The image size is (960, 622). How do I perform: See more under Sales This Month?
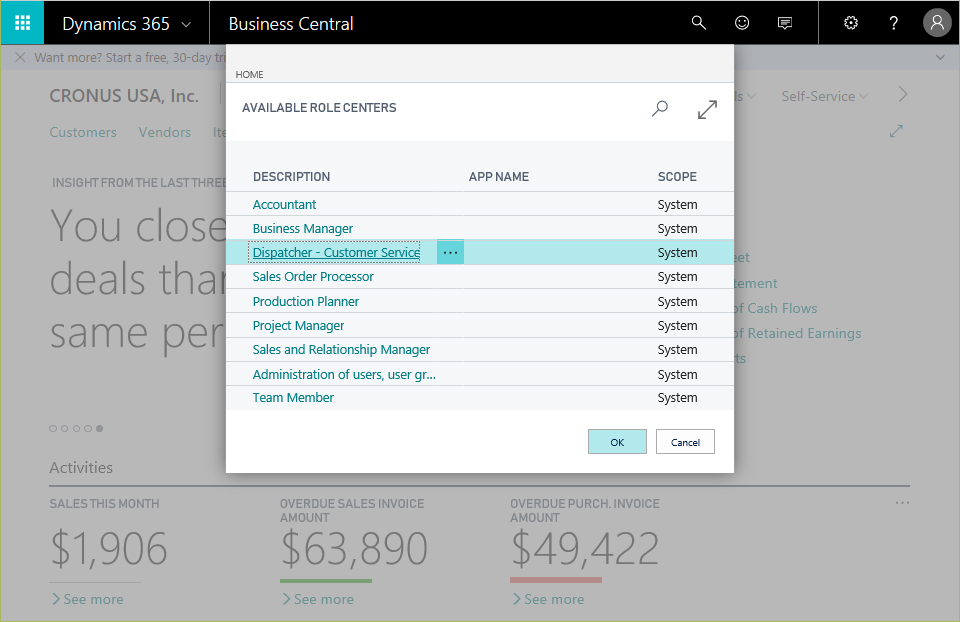[88, 599]
